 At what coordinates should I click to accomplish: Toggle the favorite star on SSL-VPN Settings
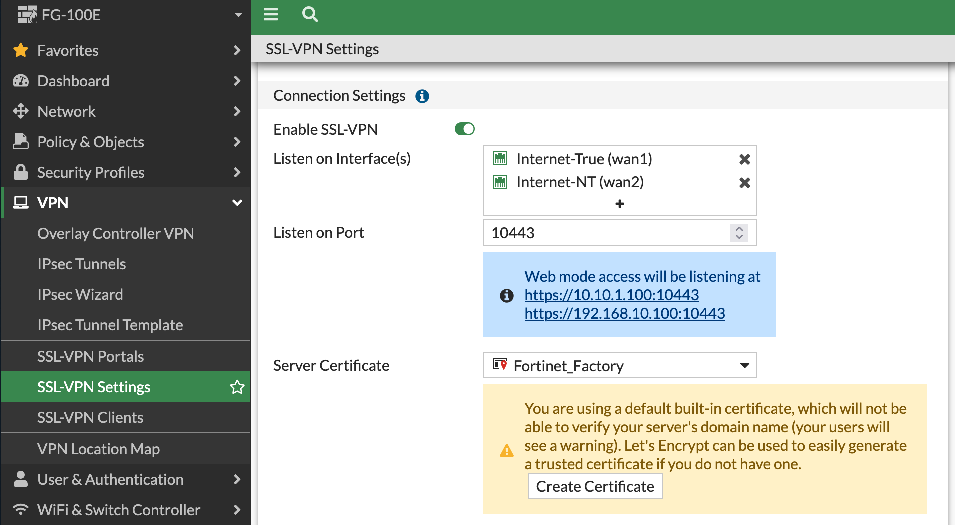(x=237, y=387)
